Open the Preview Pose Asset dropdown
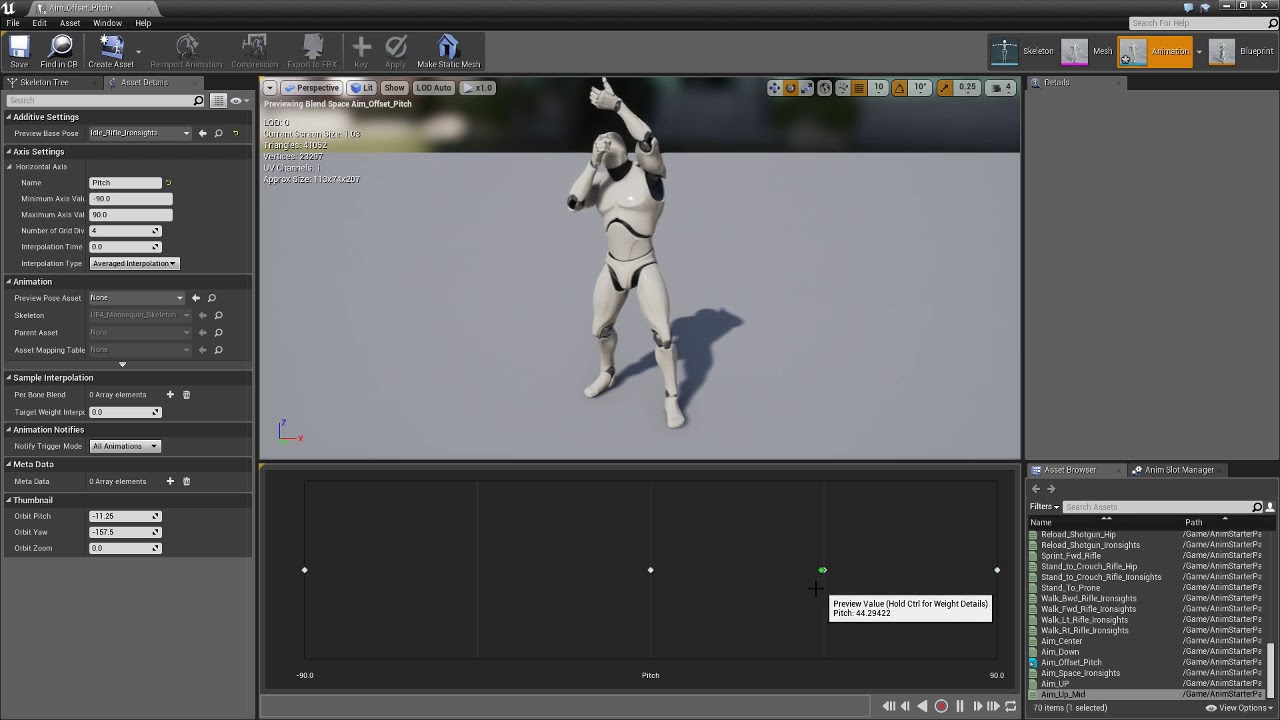1280x720 pixels. [x=137, y=298]
